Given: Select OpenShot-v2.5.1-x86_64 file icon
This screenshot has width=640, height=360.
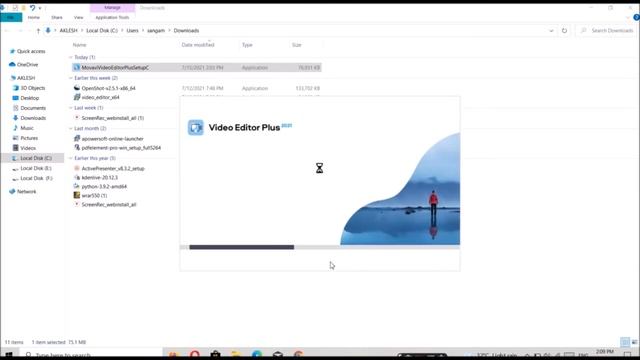Looking at the screenshot, I should click(77, 88).
